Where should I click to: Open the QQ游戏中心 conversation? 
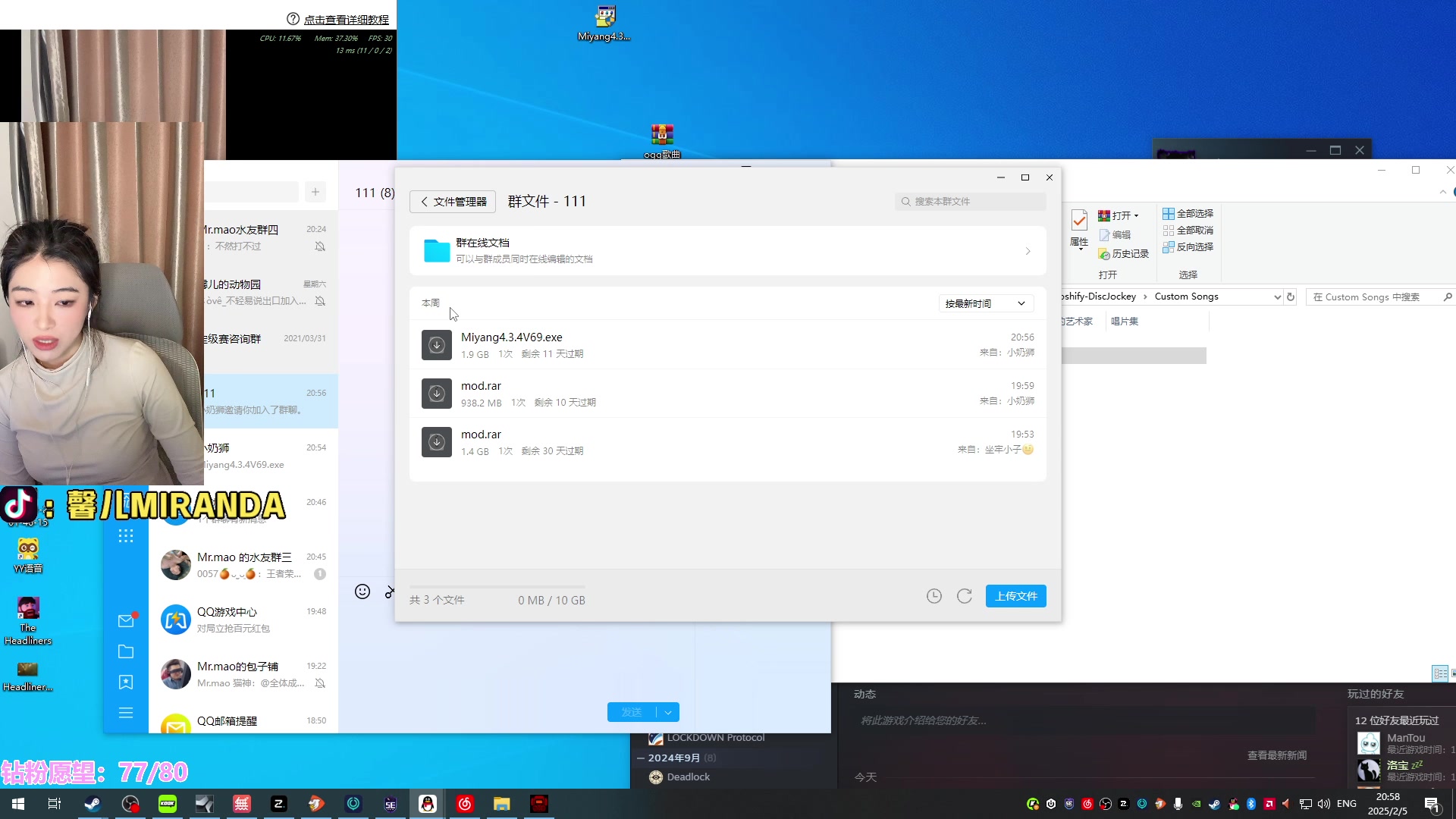(x=243, y=620)
